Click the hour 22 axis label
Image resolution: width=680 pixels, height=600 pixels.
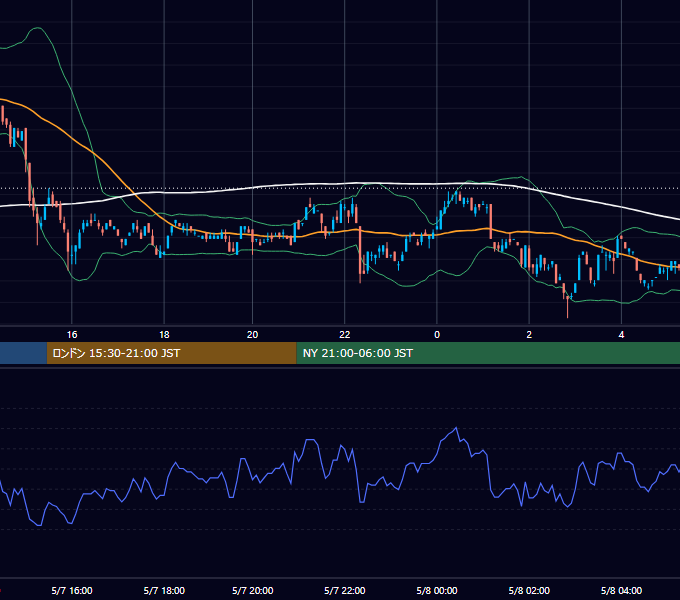pyautogui.click(x=345, y=335)
